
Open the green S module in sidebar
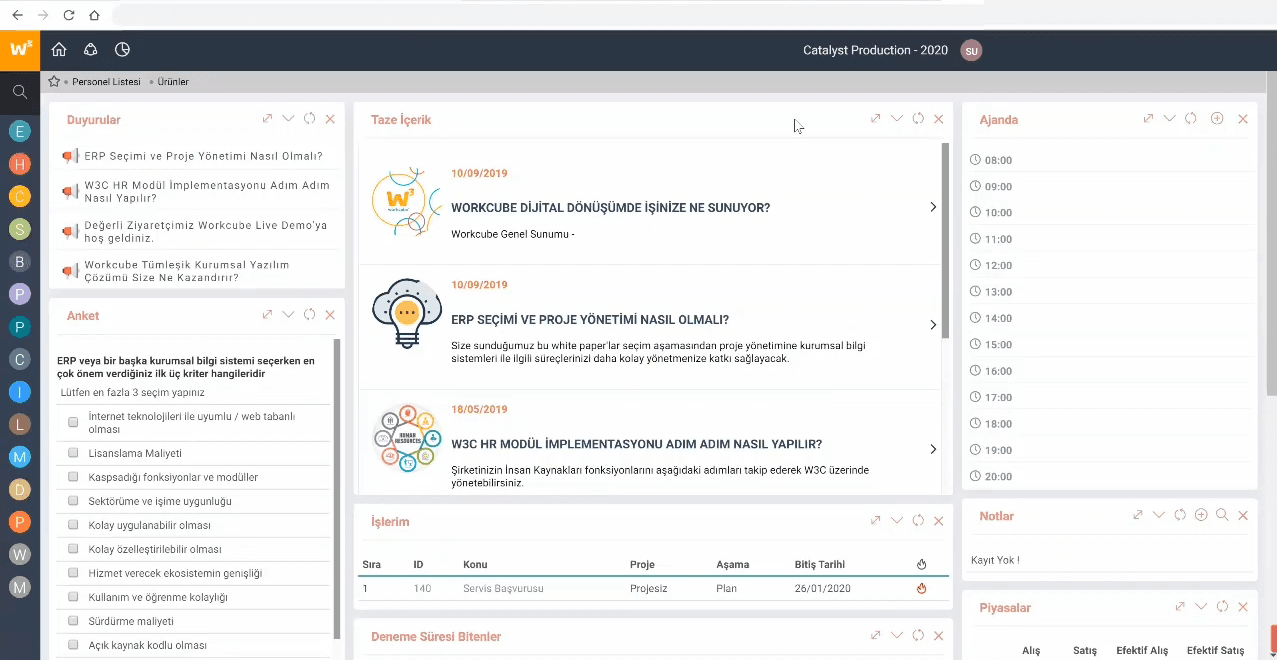pos(20,229)
